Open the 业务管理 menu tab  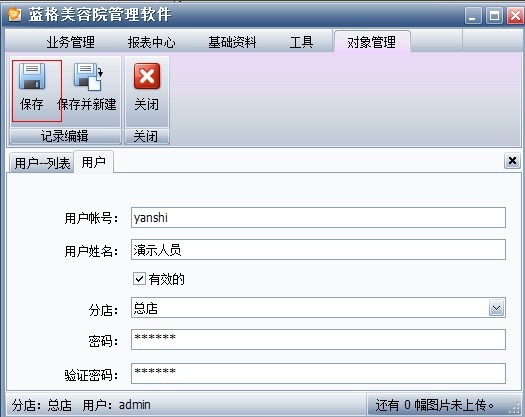(x=70, y=42)
